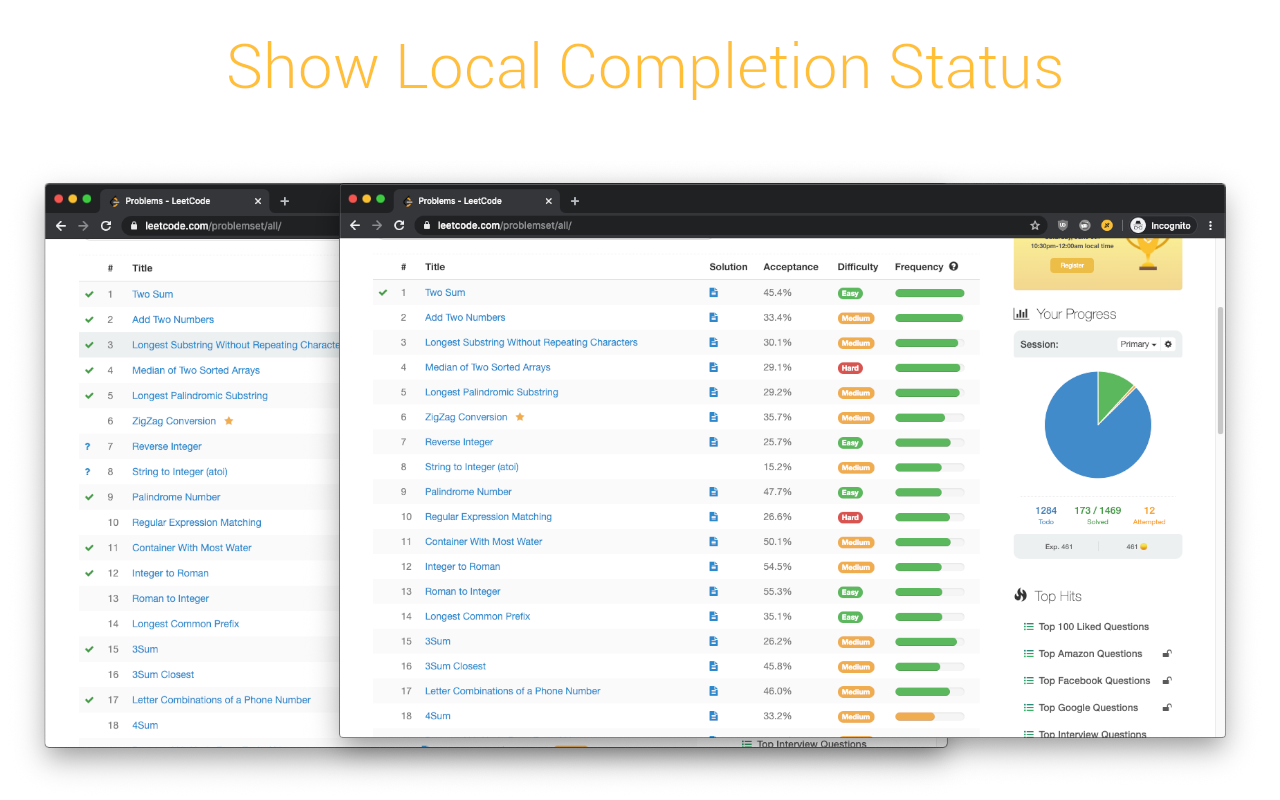The image size is (1280, 800).
Task: Open Letter Combinations of a Phone Number in front window
Action: pos(512,691)
